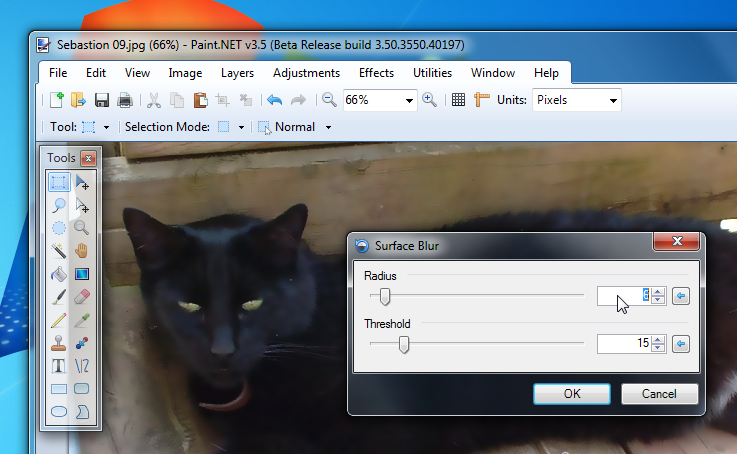Open the View menu

point(137,73)
